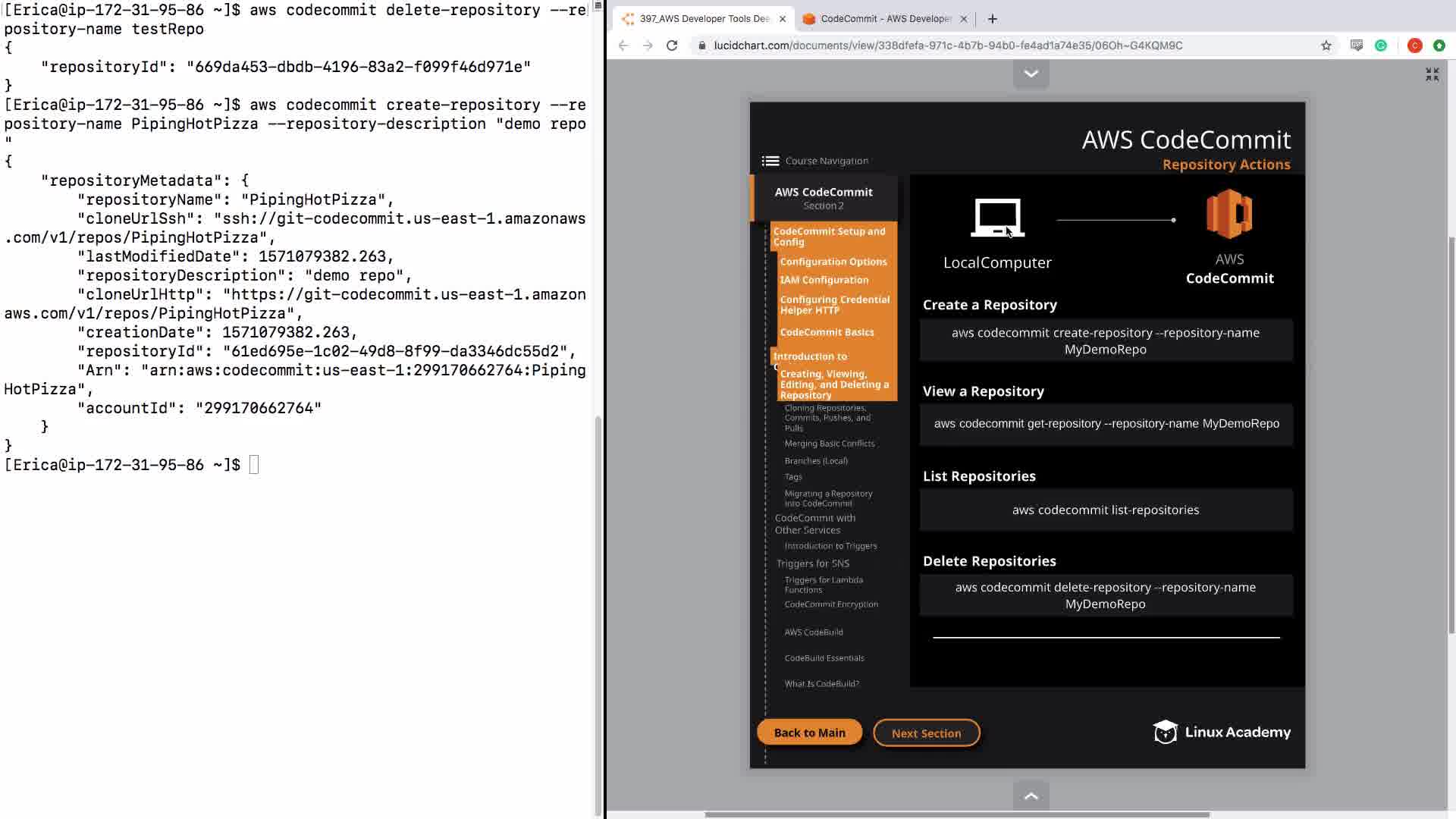
Task: Switch to CodeCommit - AWS Developer tab
Action: coord(885,19)
